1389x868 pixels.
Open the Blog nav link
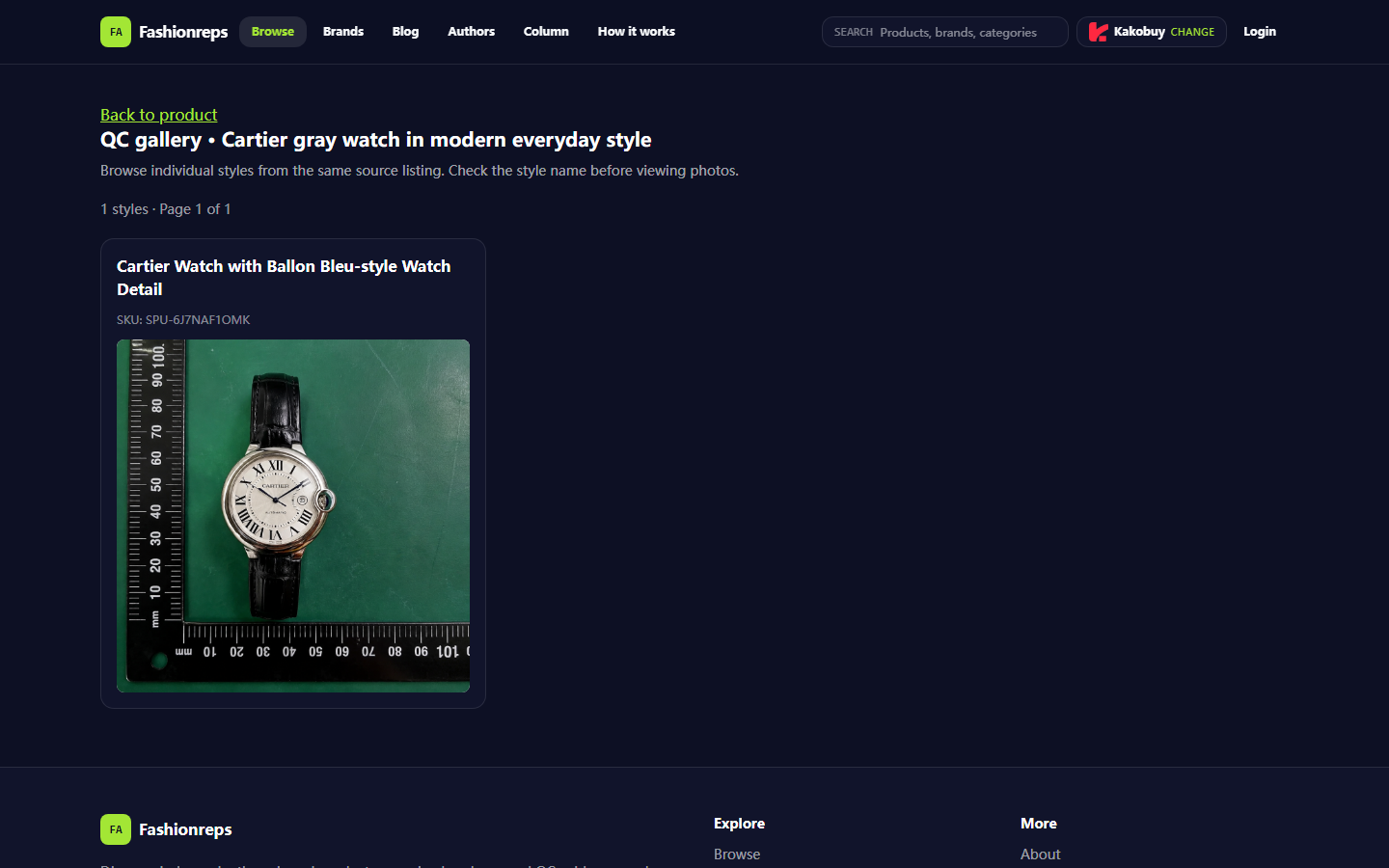[405, 32]
